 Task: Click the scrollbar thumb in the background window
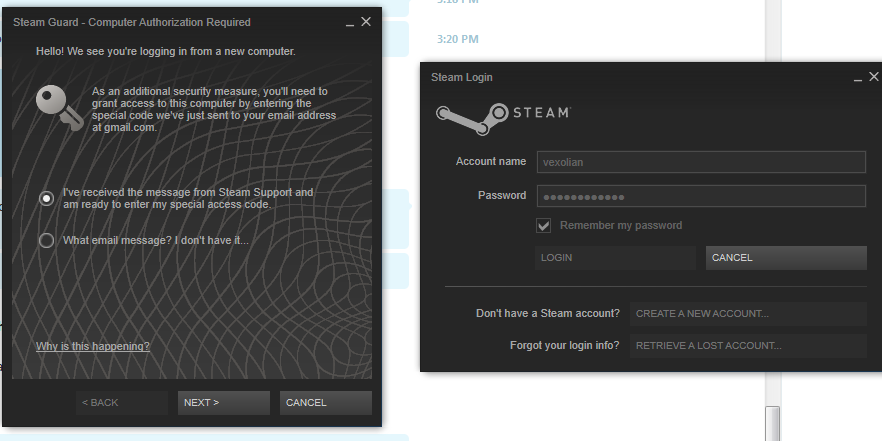point(773,423)
